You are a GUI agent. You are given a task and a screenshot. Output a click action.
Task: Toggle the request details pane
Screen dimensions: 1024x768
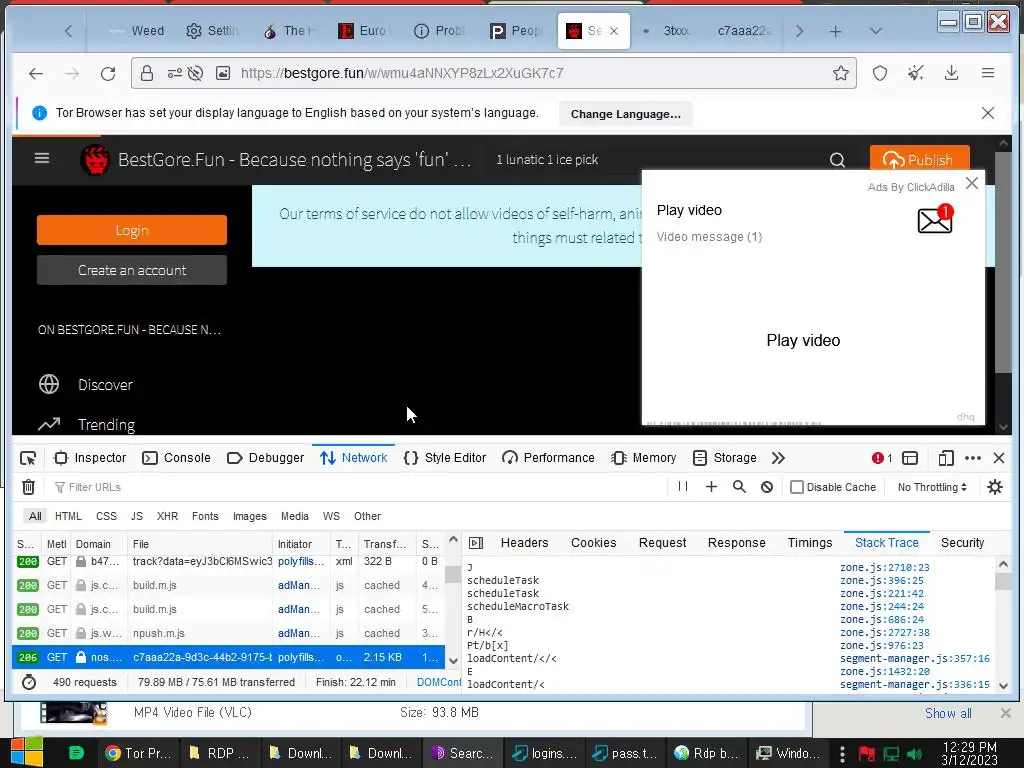[476, 543]
